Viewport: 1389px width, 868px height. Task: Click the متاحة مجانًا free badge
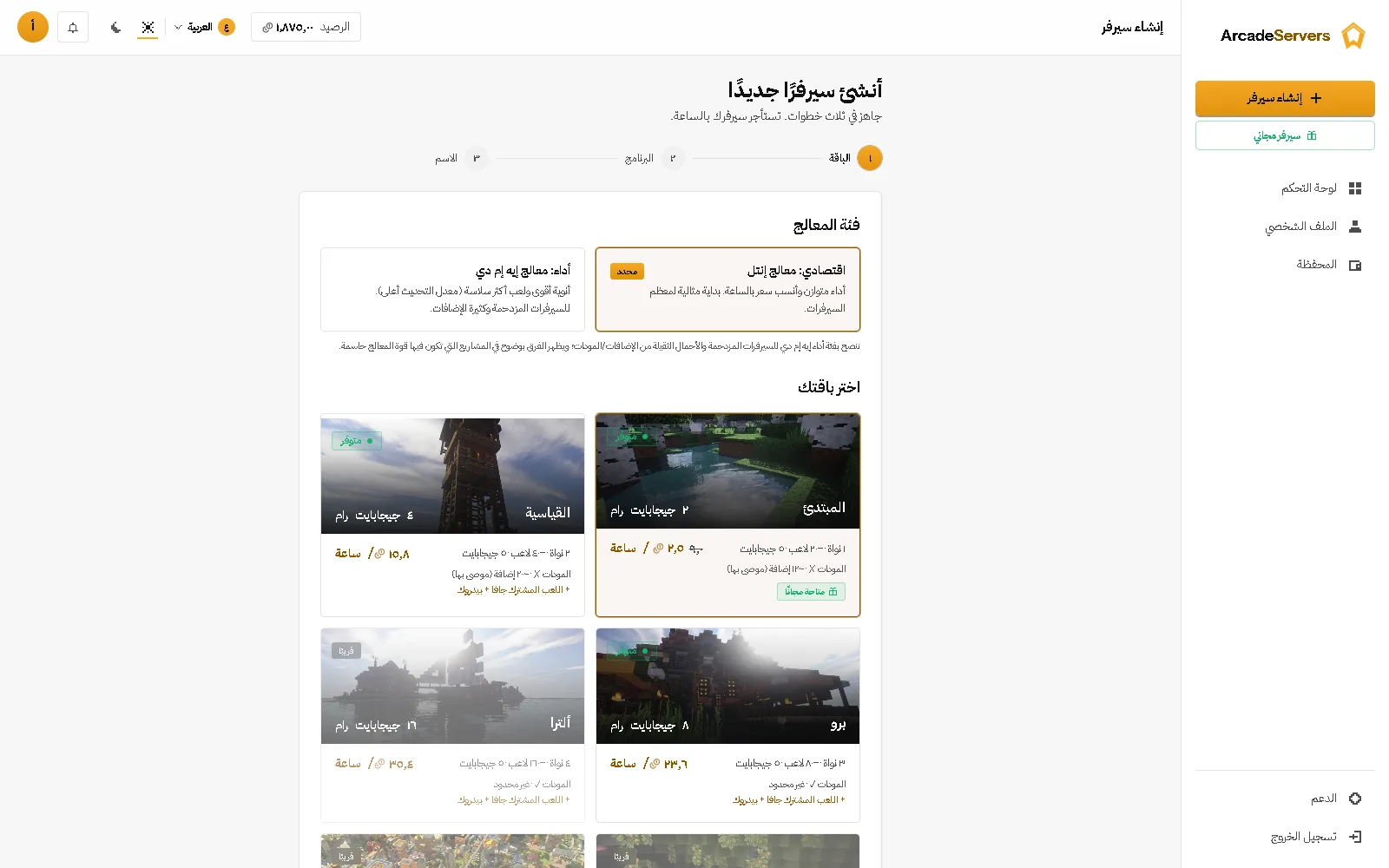pyautogui.click(x=811, y=592)
